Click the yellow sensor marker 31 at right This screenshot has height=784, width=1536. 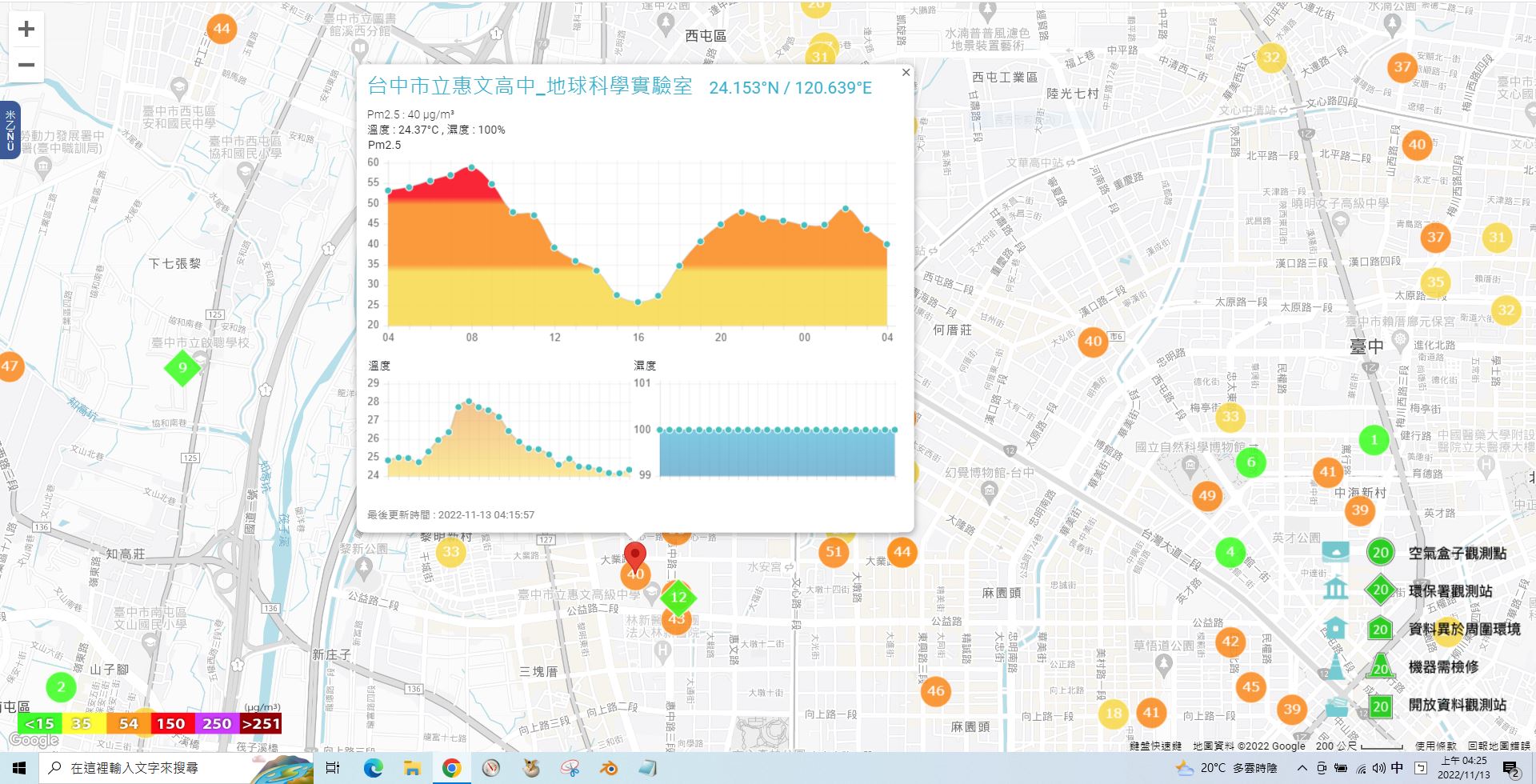[1497, 237]
